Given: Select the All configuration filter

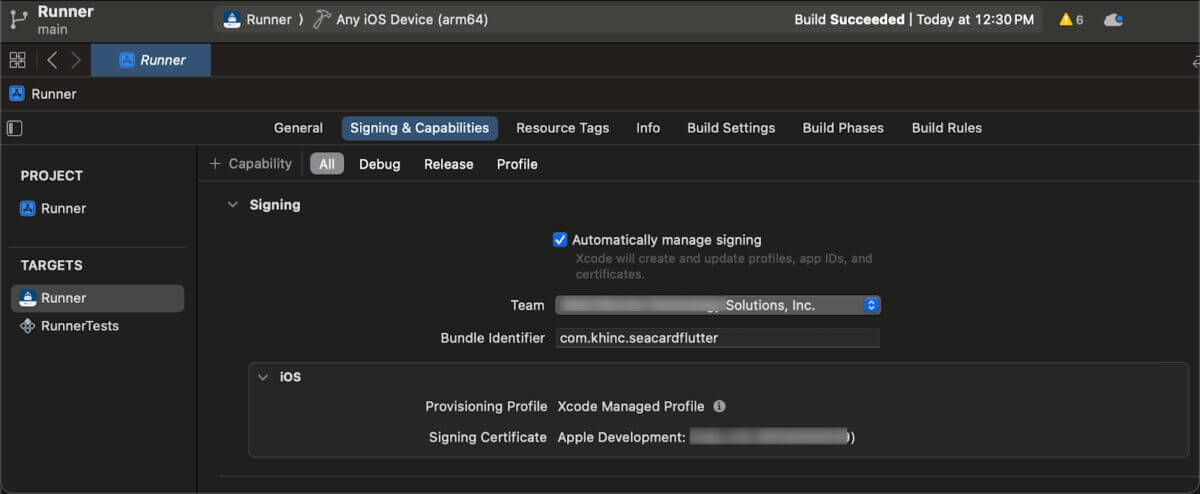Looking at the screenshot, I should click(x=327, y=164).
